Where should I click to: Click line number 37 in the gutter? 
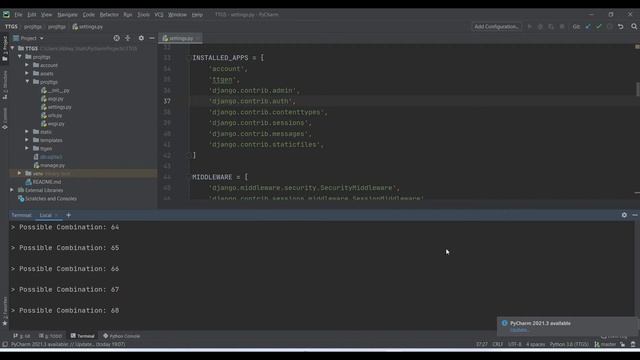pyautogui.click(x=167, y=101)
